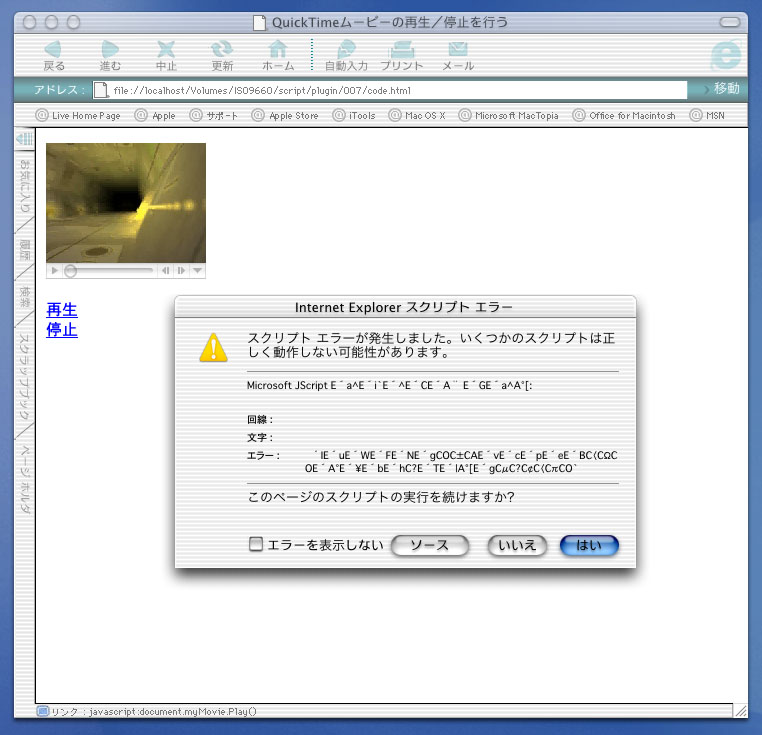This screenshot has height=735, width=762.
Task: Step the movie forward one frame
Action: (x=181, y=271)
